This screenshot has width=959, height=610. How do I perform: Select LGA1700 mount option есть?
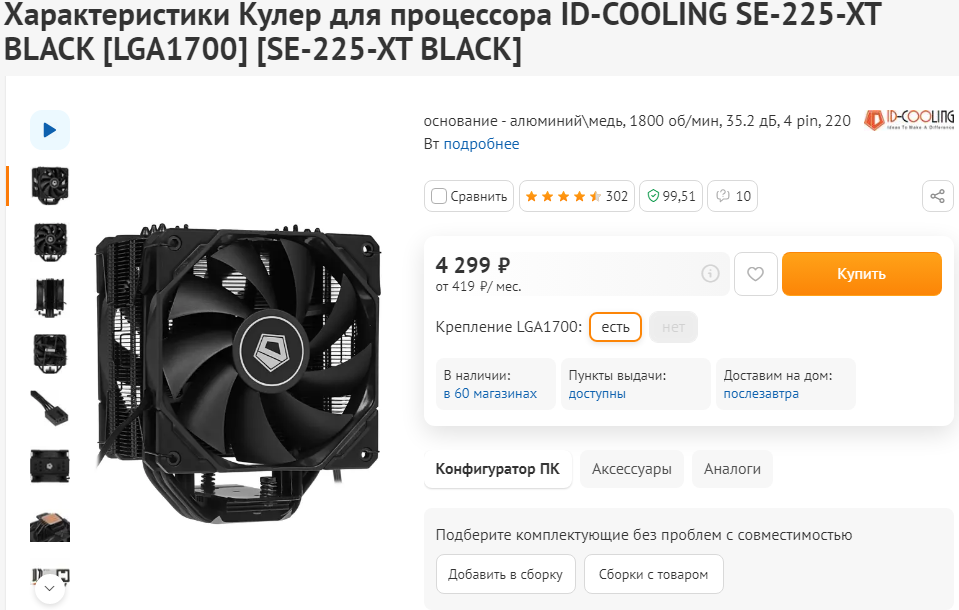click(615, 327)
